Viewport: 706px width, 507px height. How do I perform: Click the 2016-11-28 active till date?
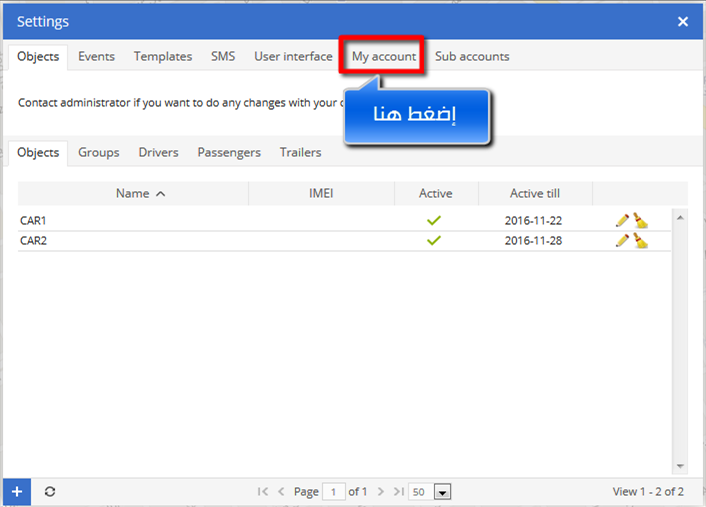click(x=533, y=241)
